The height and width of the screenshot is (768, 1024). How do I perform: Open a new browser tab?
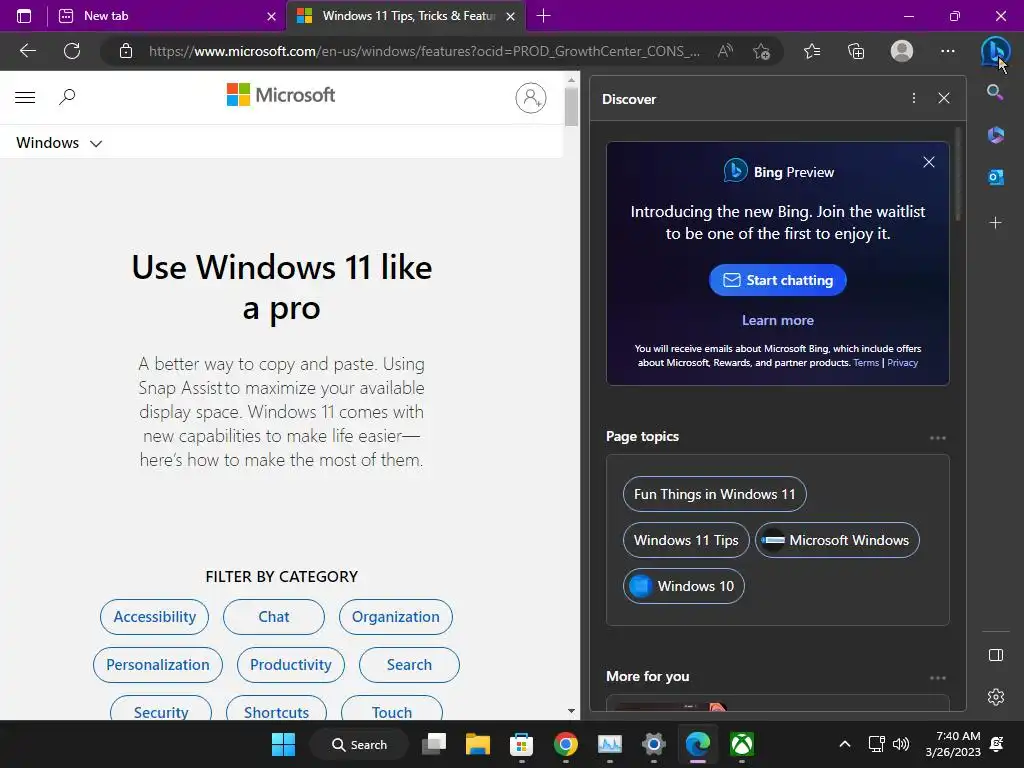pos(543,16)
